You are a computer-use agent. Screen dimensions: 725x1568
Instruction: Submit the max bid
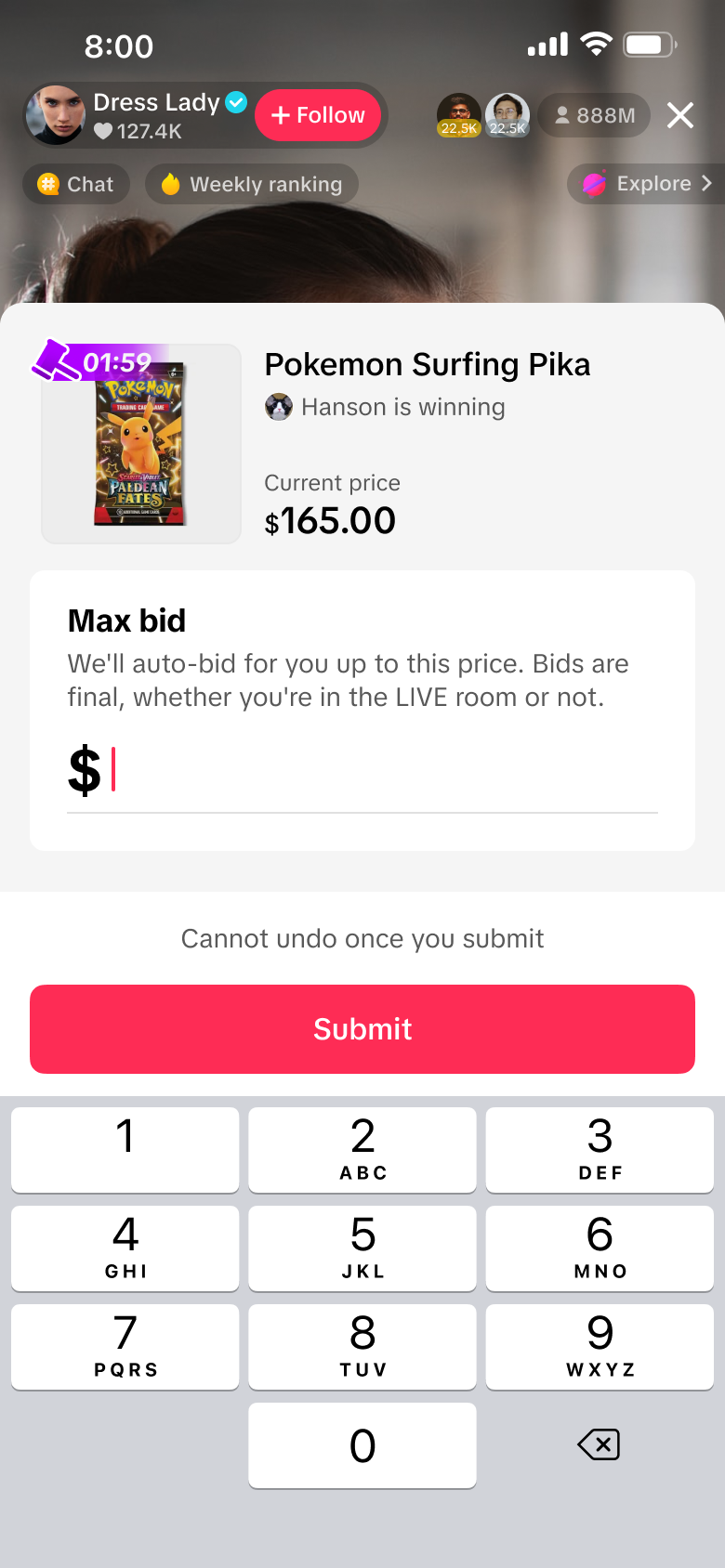362,1029
